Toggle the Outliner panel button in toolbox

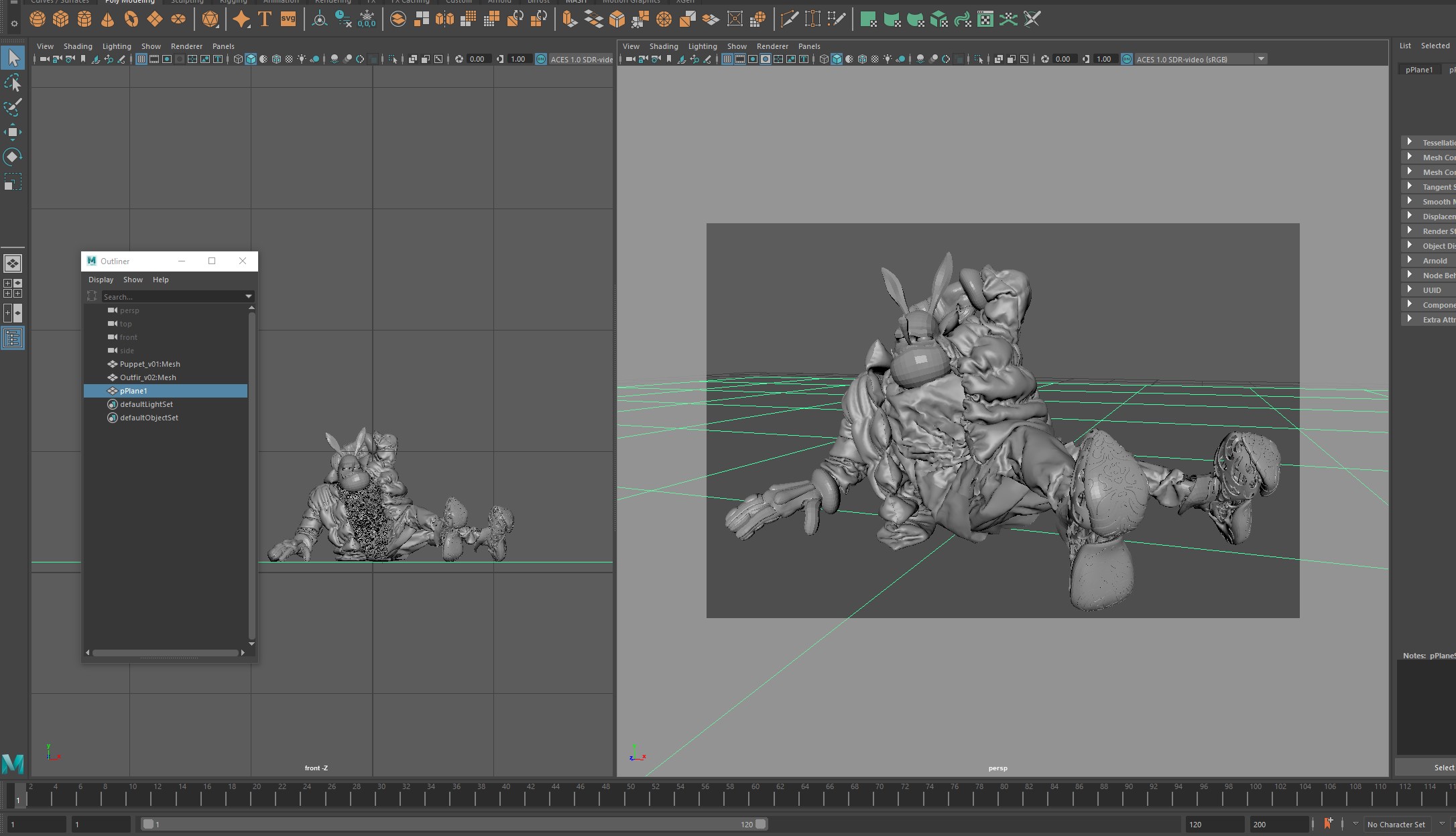point(13,338)
